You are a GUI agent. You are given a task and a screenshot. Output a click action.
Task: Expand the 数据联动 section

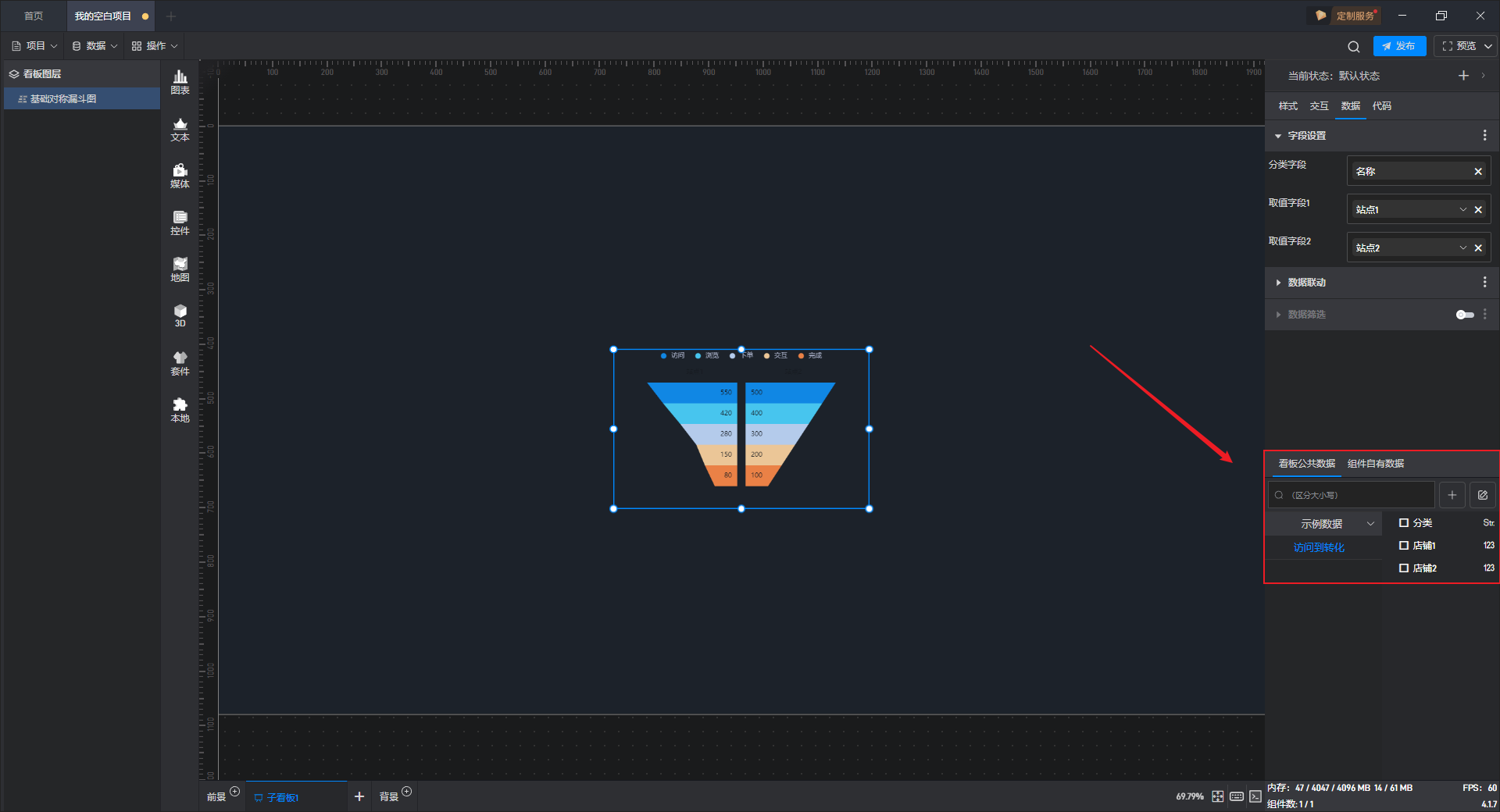click(1278, 283)
